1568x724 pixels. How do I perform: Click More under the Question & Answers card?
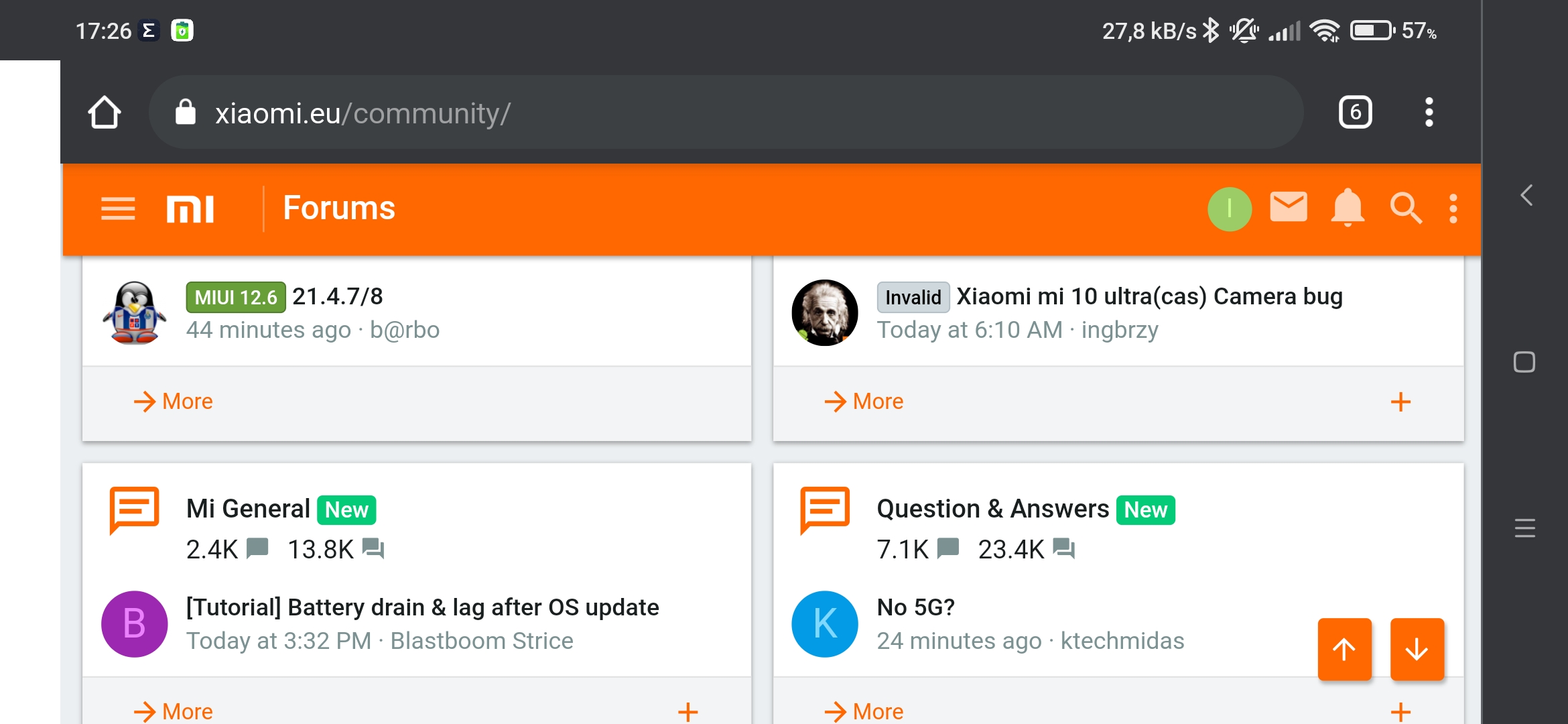pyautogui.click(x=864, y=711)
